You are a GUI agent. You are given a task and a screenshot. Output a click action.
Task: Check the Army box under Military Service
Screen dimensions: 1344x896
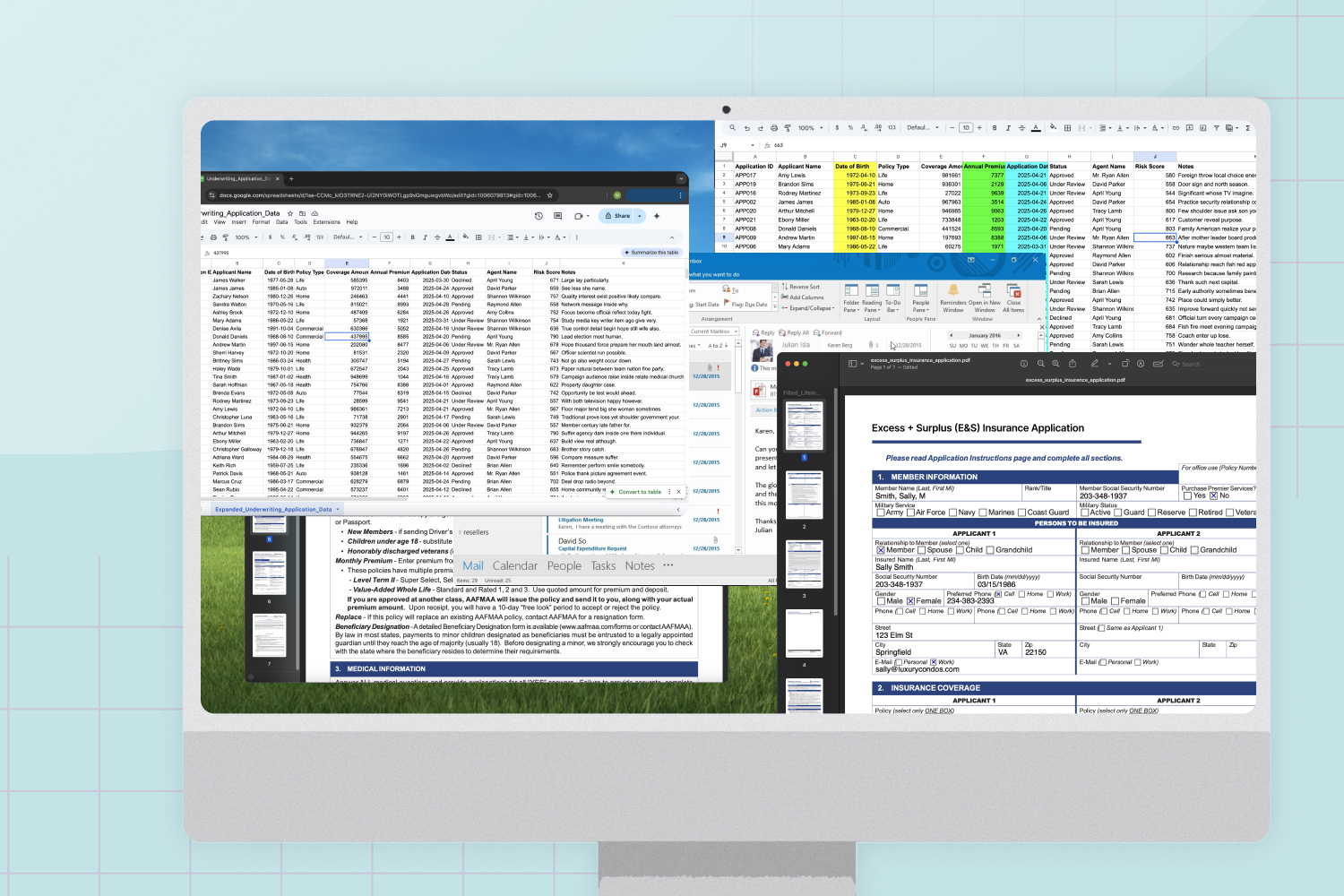click(x=882, y=513)
